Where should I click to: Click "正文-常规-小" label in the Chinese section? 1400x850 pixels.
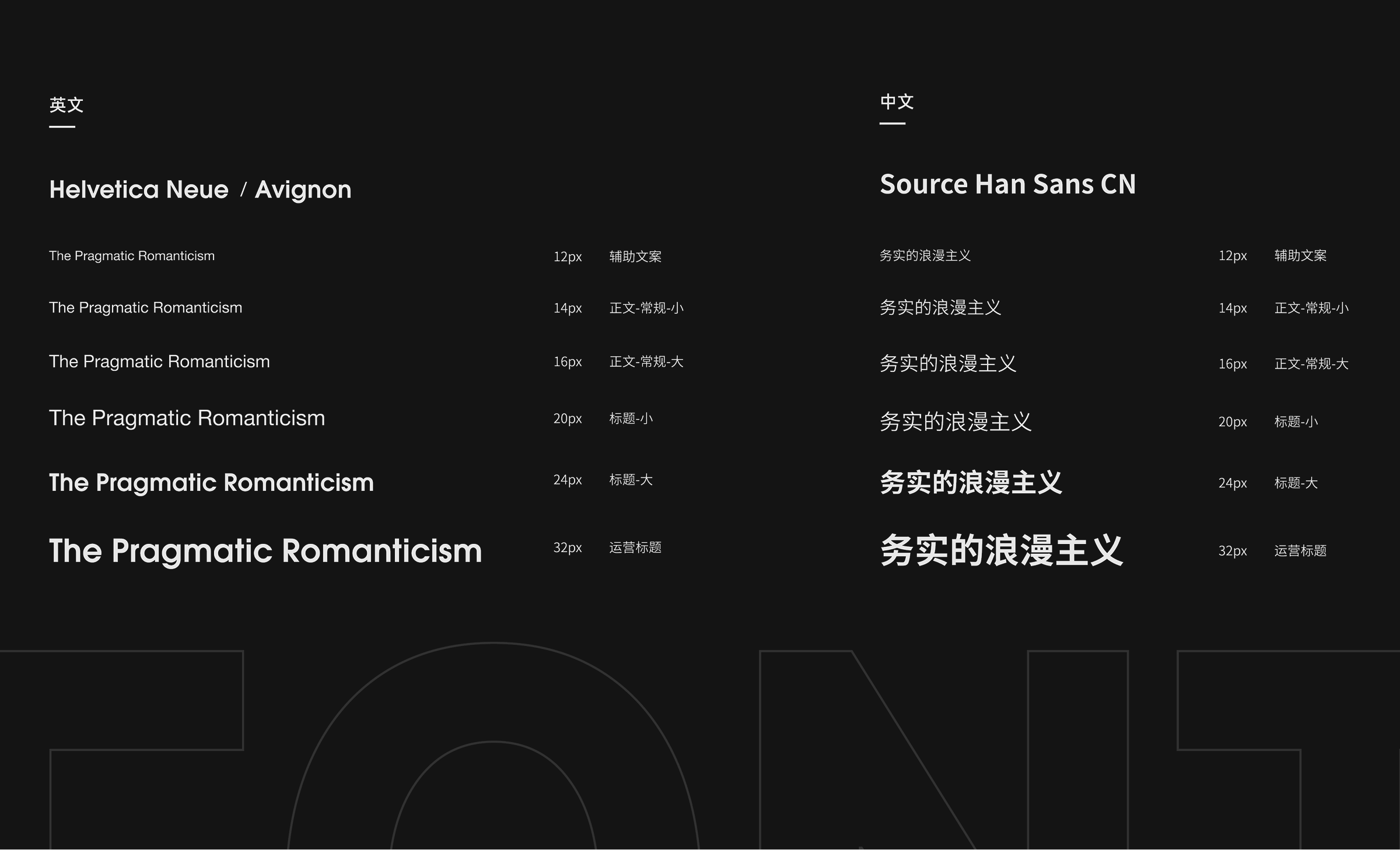1311,308
